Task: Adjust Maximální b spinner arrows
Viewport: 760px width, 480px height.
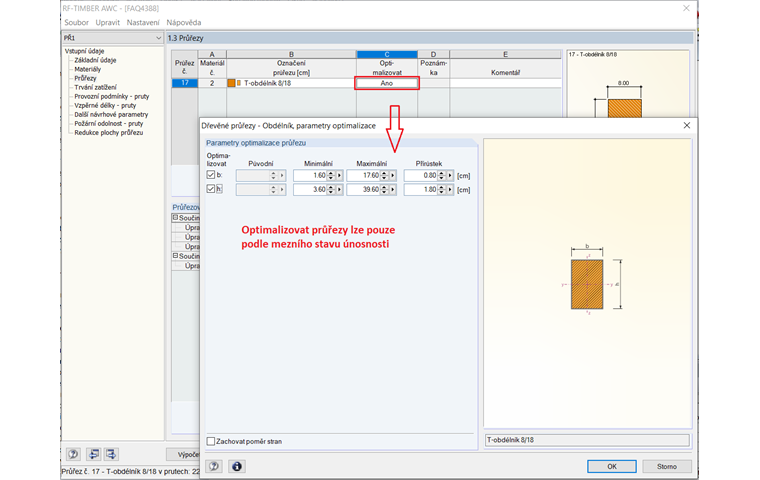Action: coord(384,176)
